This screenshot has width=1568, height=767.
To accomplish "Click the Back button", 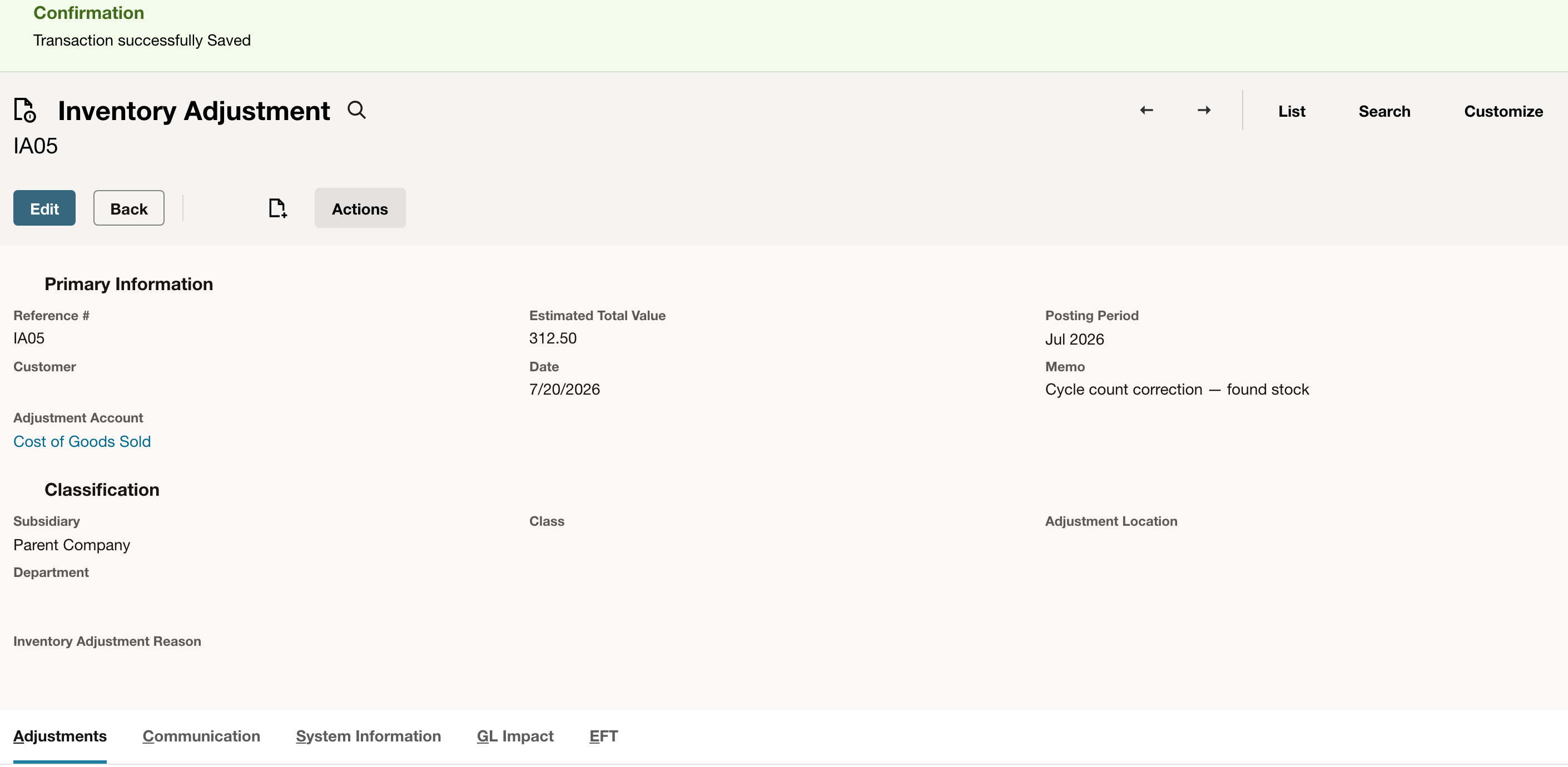I will (x=128, y=208).
